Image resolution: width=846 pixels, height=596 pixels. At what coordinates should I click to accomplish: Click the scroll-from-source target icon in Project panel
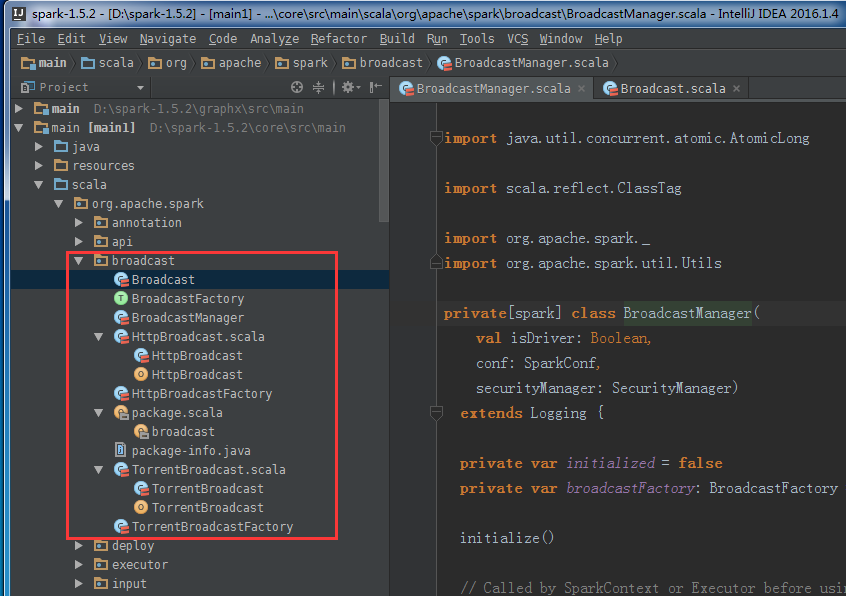point(297,87)
